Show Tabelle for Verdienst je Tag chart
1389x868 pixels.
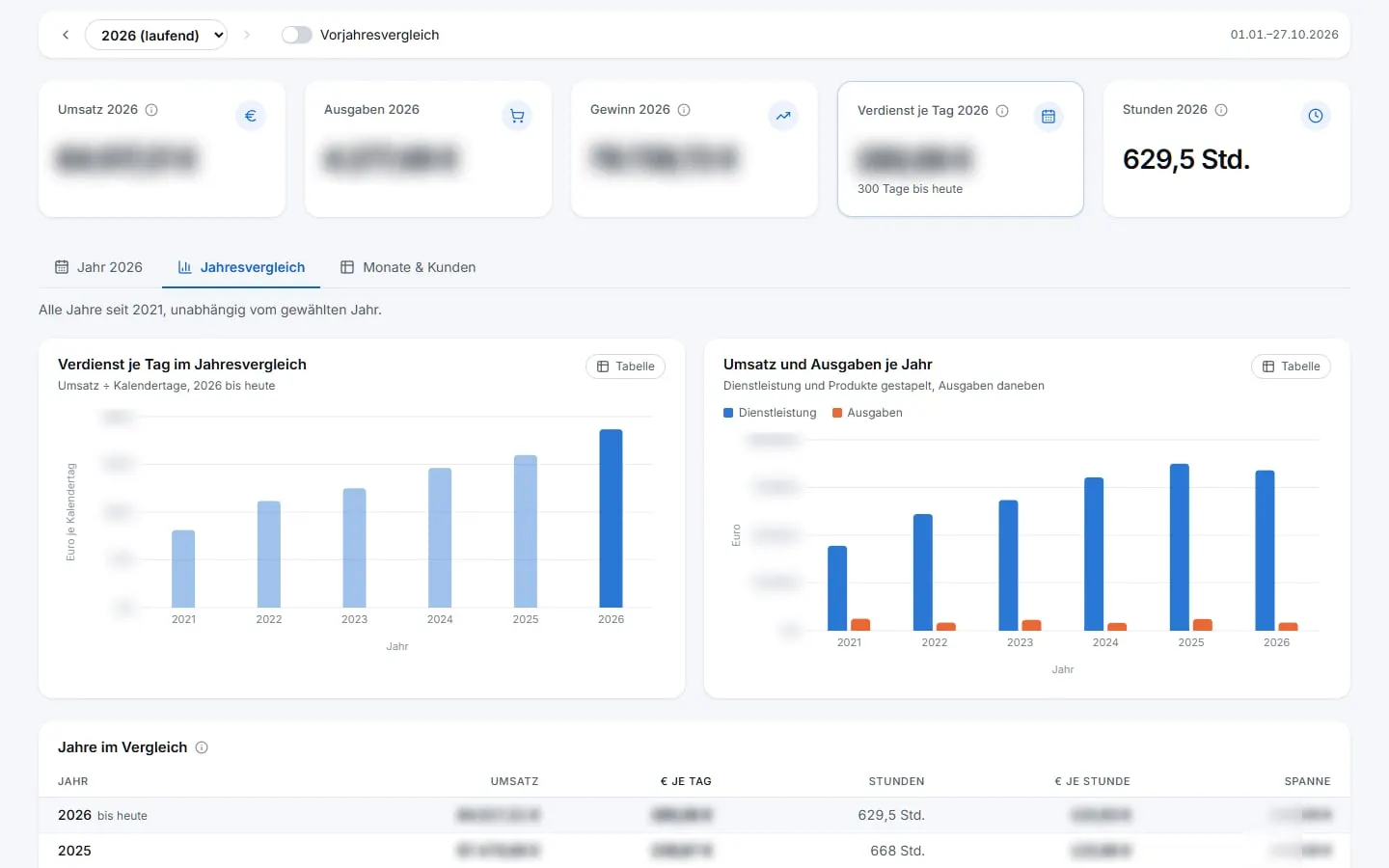(625, 366)
